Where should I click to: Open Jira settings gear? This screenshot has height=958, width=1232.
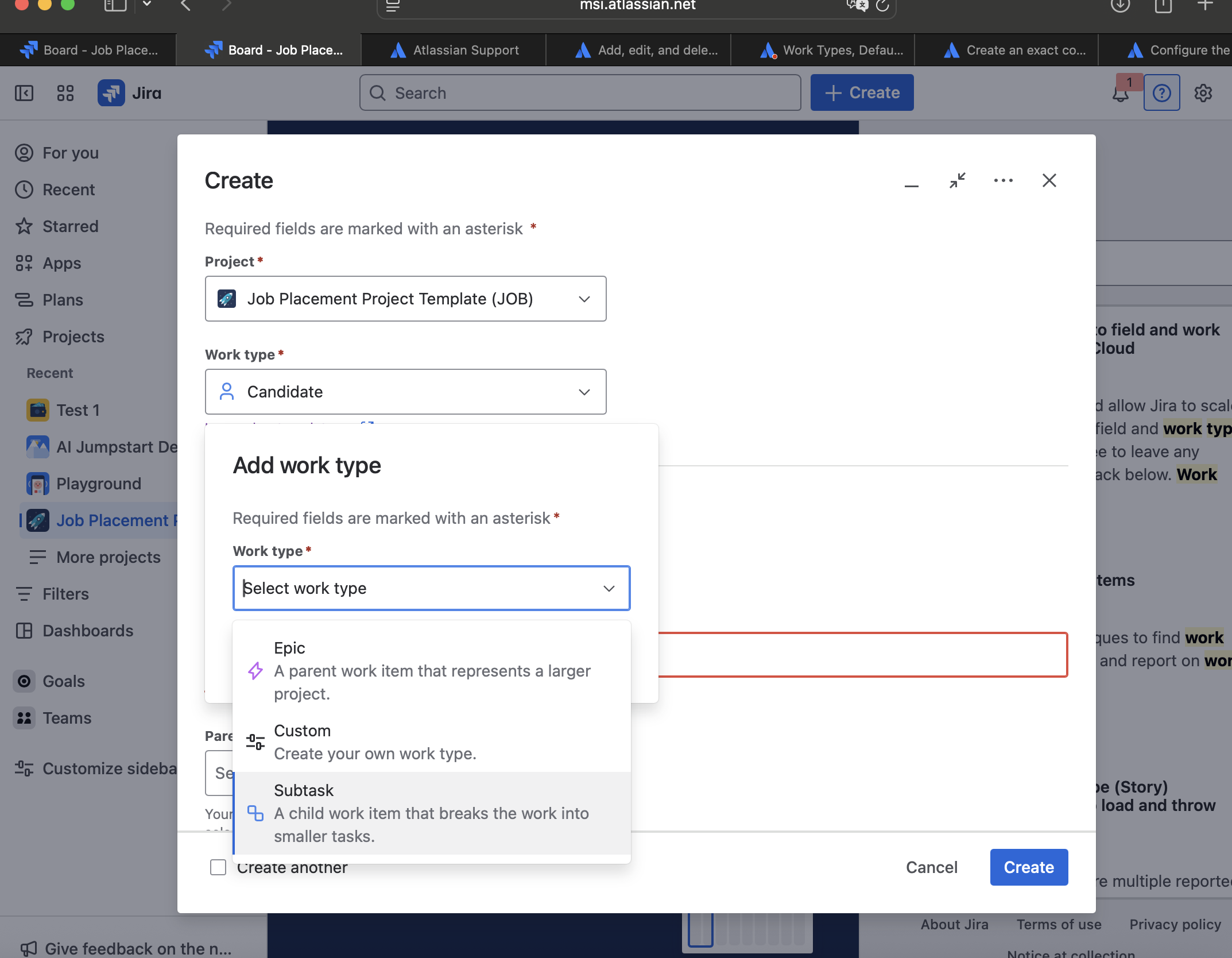[1203, 92]
